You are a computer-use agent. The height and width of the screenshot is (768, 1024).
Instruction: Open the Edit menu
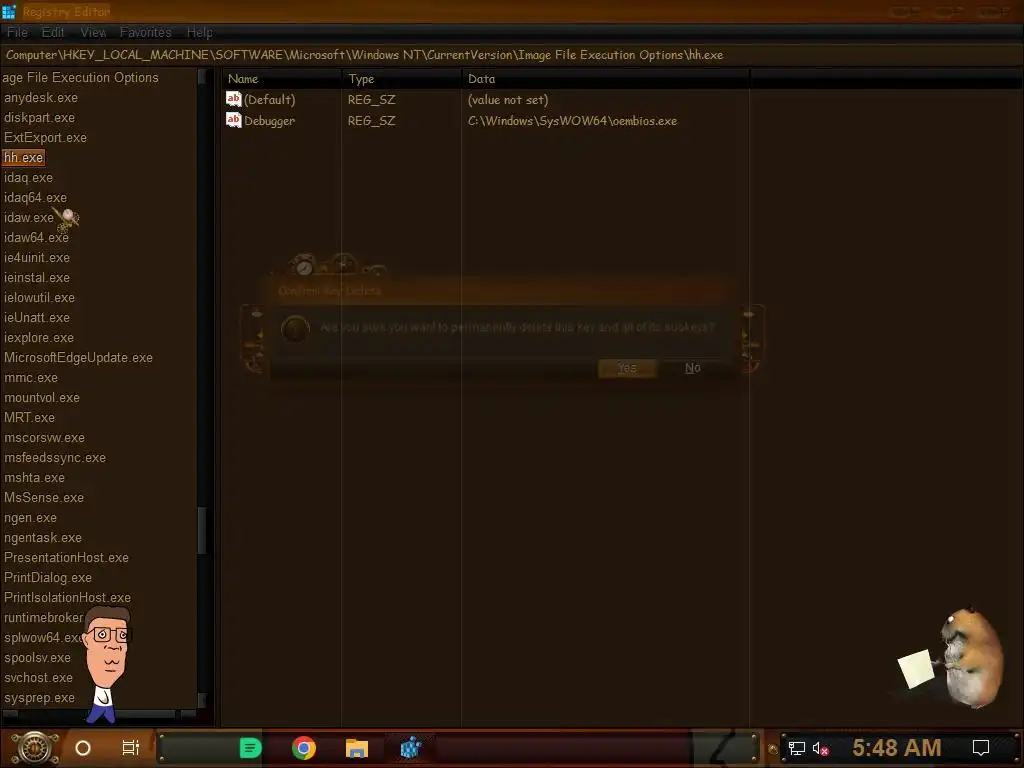point(53,32)
